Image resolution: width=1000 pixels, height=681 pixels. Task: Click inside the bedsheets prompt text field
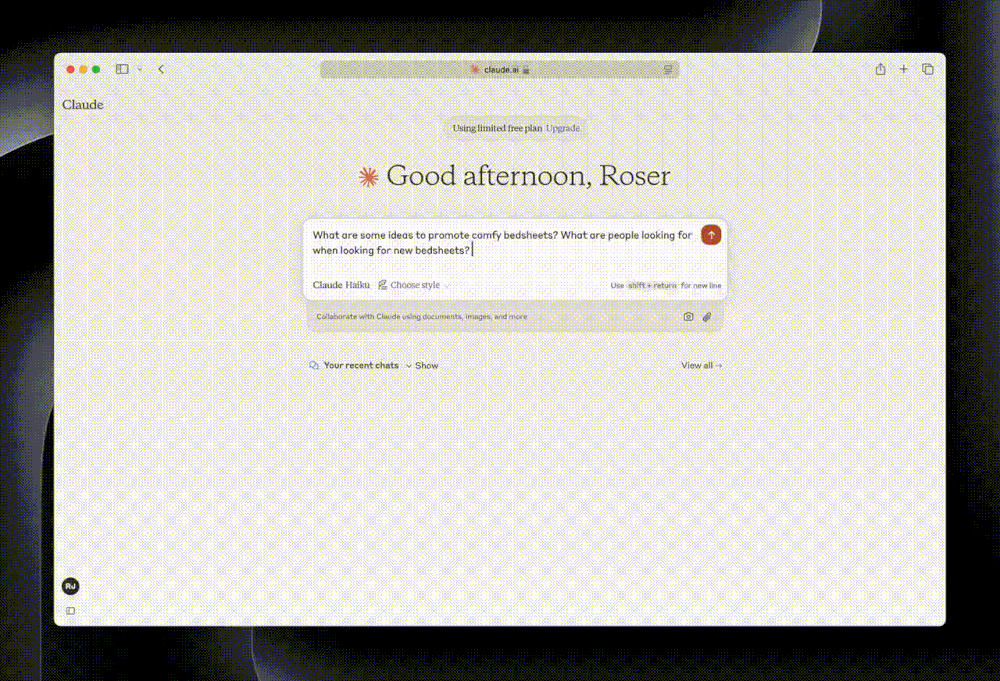click(503, 243)
